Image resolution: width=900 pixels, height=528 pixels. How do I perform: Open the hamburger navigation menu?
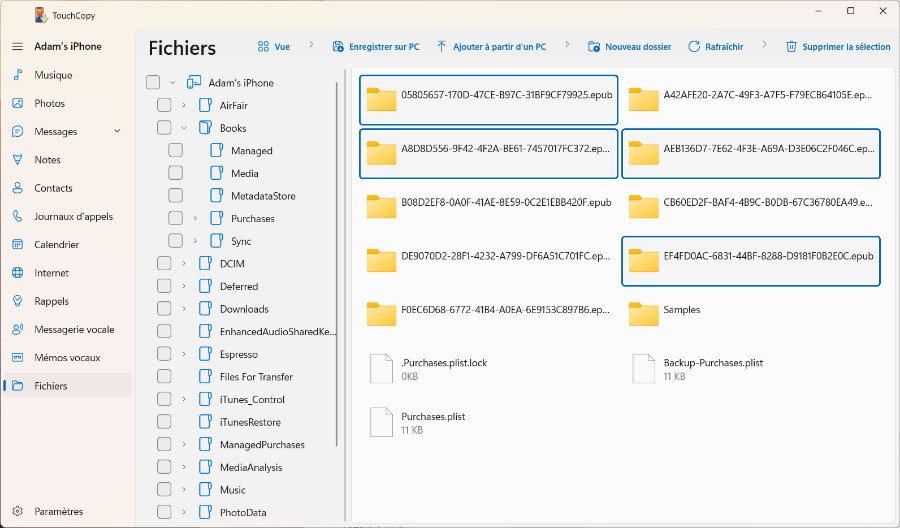click(17, 47)
